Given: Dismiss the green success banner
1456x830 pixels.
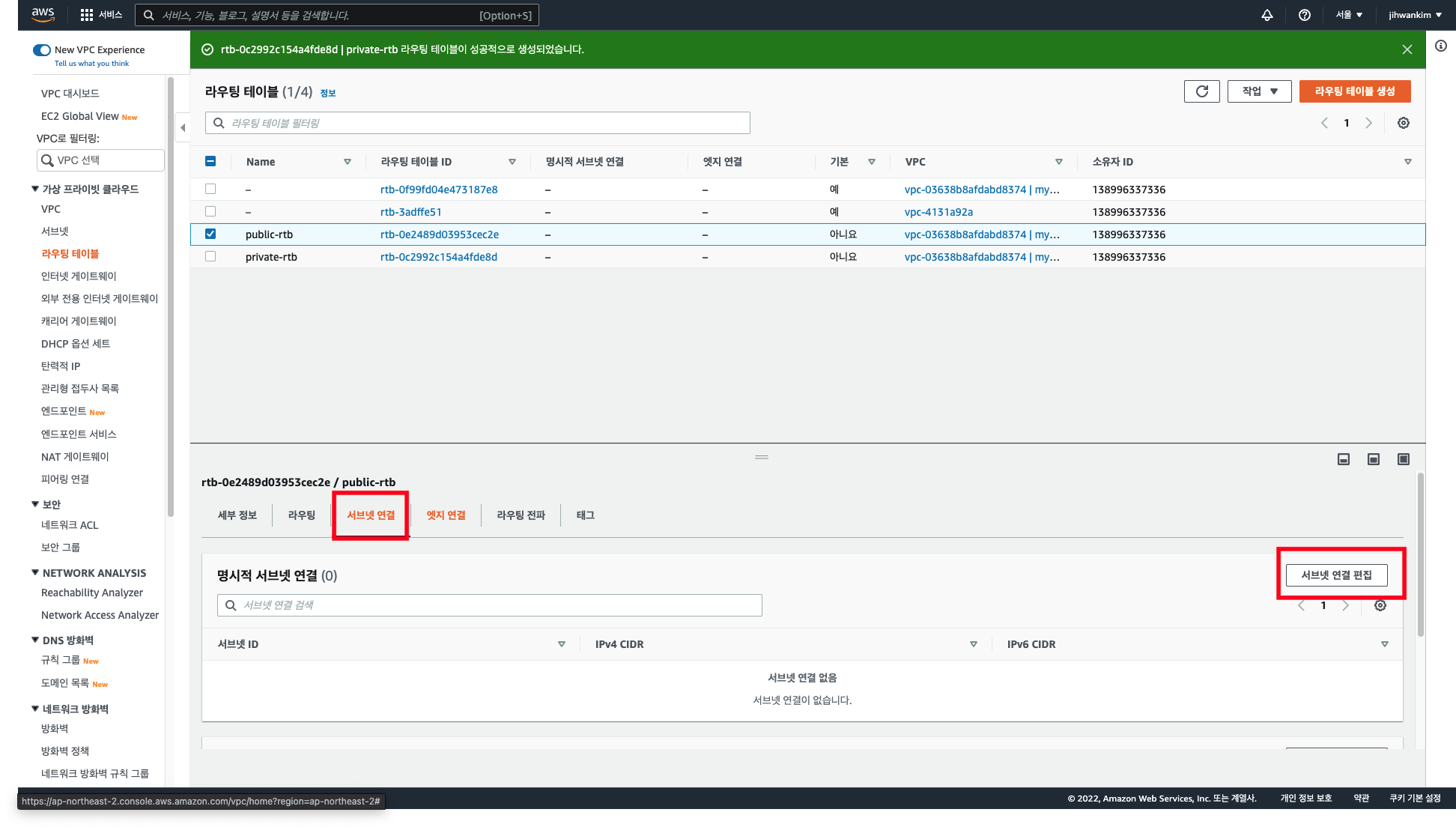Looking at the screenshot, I should [x=1407, y=49].
